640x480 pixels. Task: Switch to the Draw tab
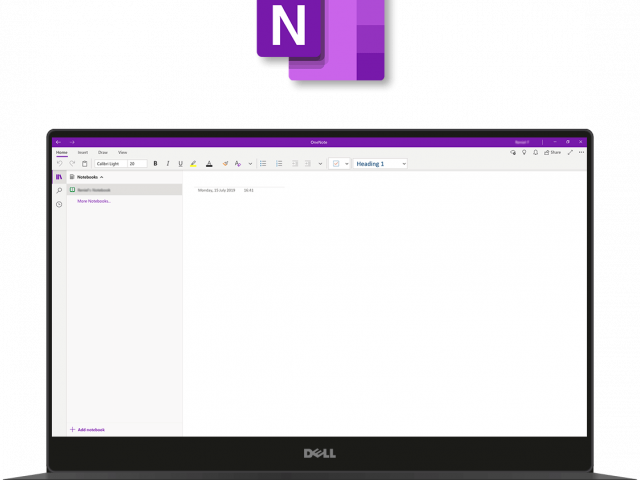(102, 152)
